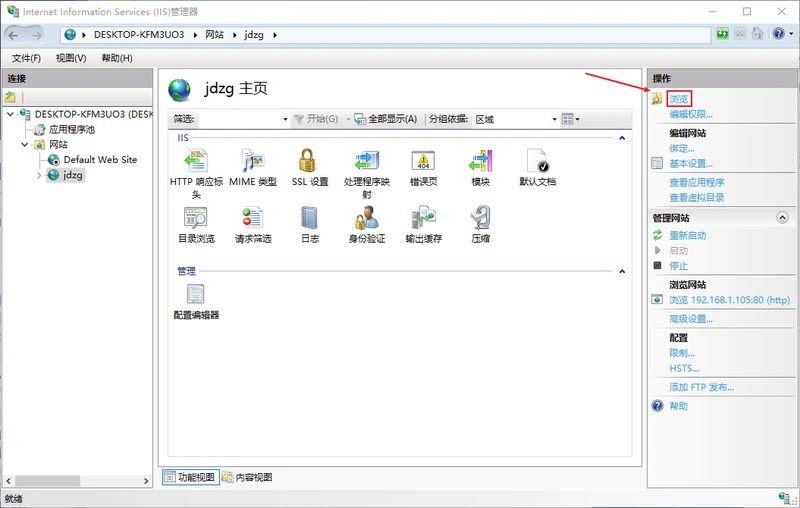Open the SSL 设置 feature icon

pyautogui.click(x=310, y=161)
